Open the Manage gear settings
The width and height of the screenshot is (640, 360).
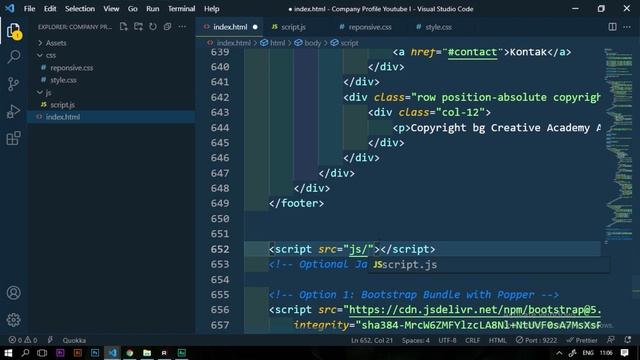[x=13, y=320]
